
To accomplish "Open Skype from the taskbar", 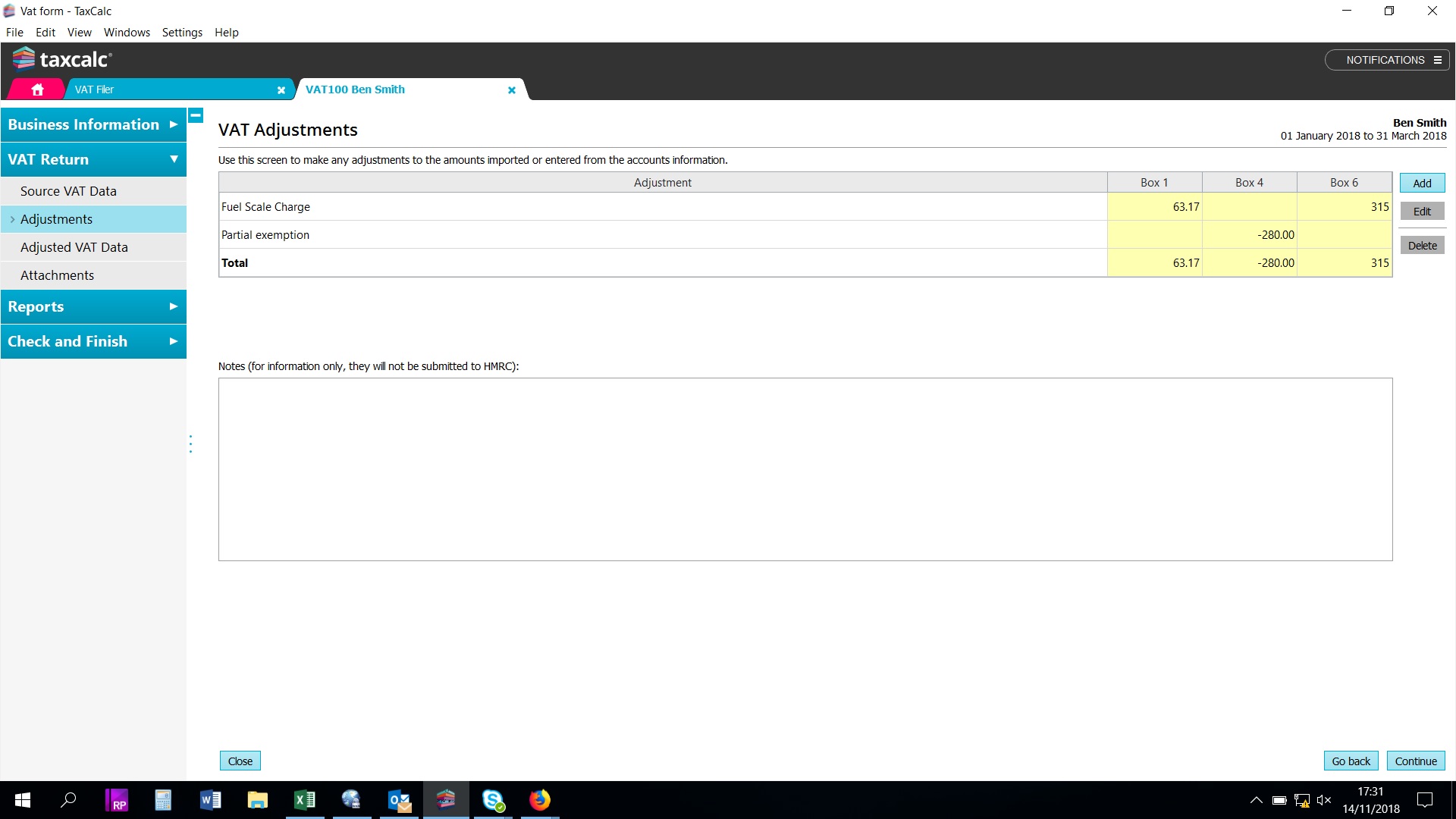I will 493,800.
